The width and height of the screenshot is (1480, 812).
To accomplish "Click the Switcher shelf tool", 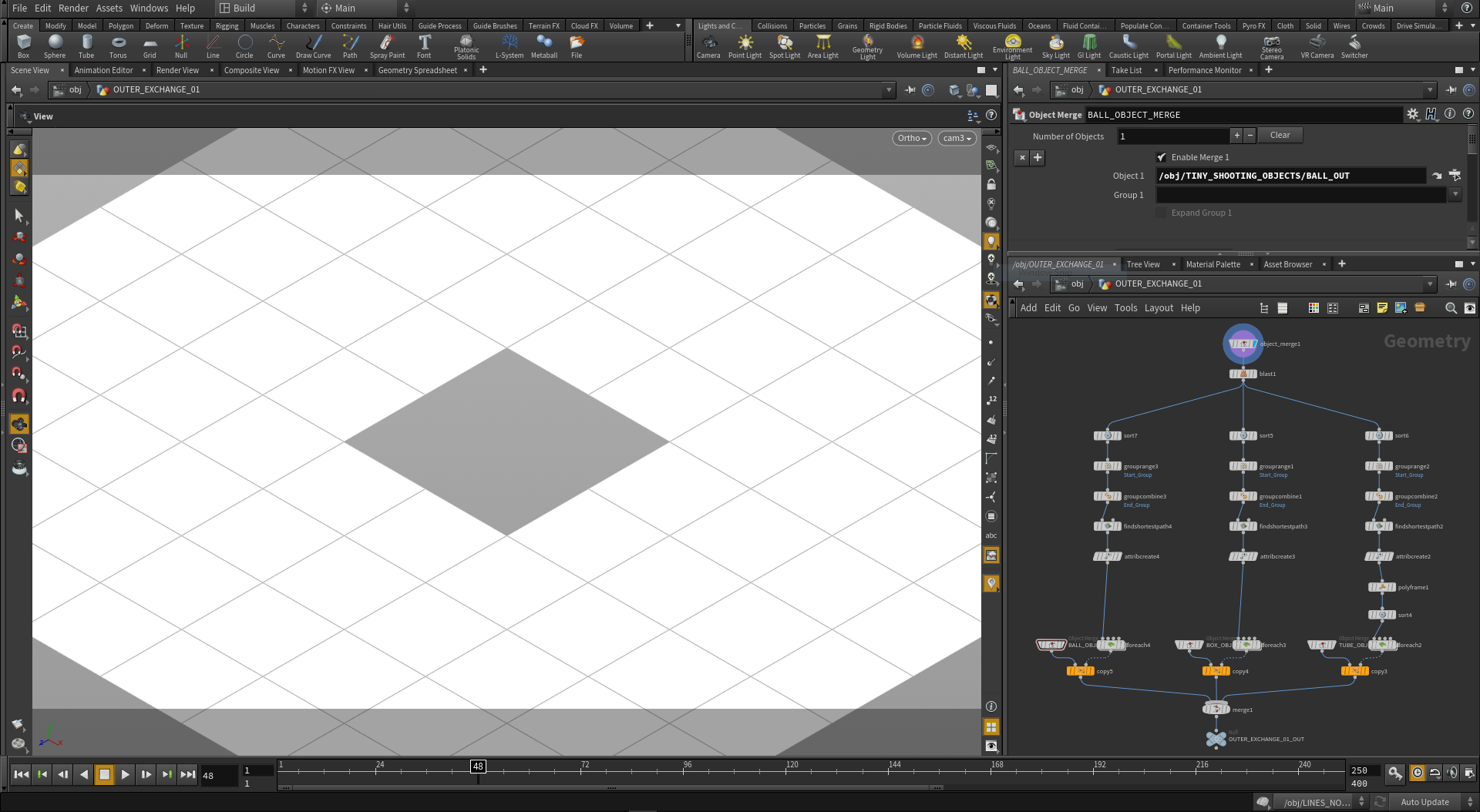I will click(x=1354, y=46).
